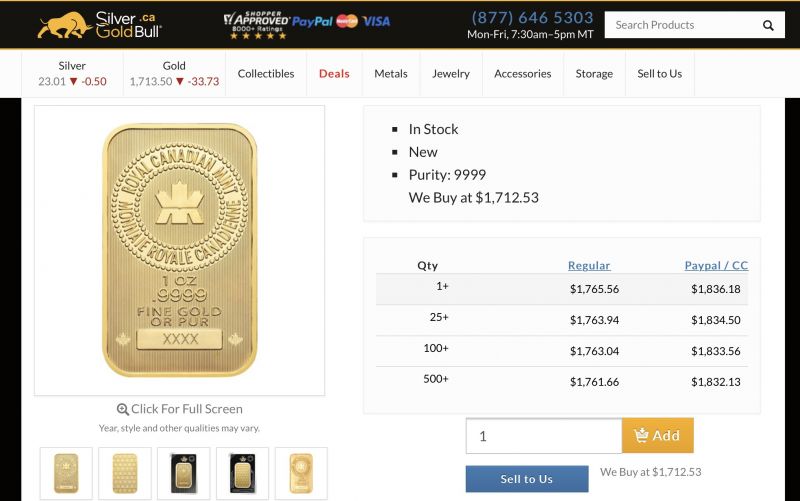Open the Metals menu item
Screen dimensions: 800x501
coord(391,73)
